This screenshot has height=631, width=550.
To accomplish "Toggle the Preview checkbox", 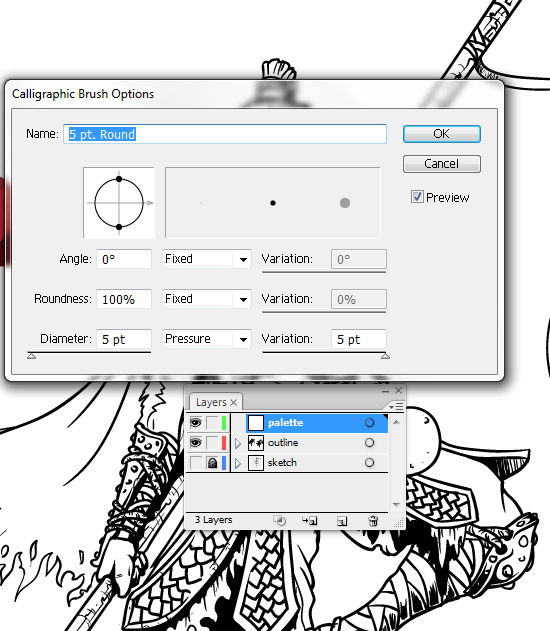I will (417, 197).
